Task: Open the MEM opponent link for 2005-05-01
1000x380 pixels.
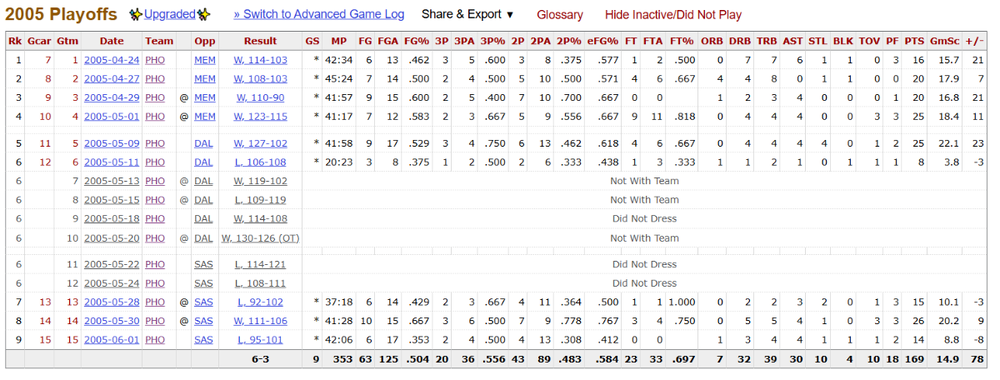Action: [x=205, y=117]
